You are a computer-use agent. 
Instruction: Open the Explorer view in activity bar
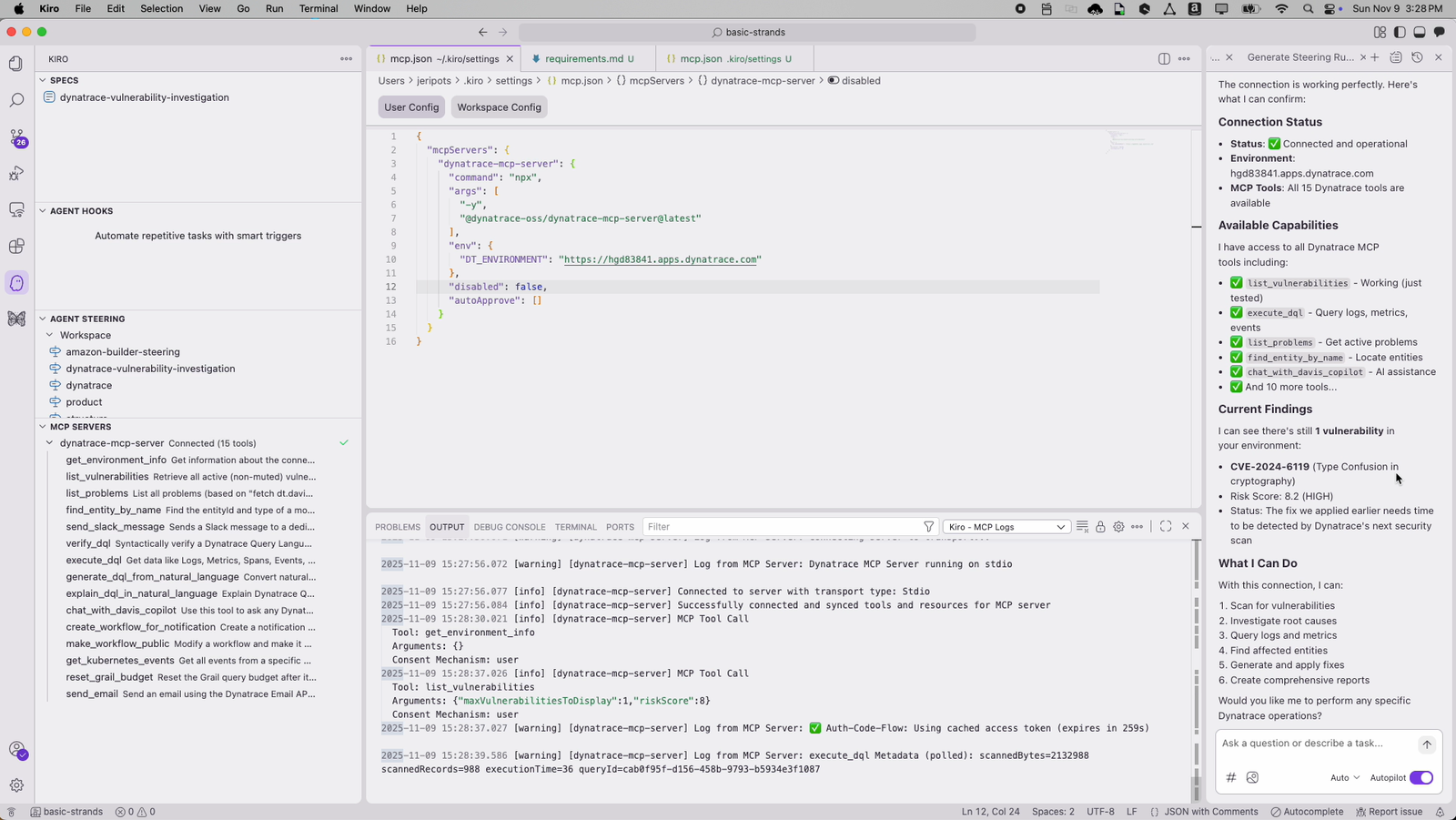[16, 64]
